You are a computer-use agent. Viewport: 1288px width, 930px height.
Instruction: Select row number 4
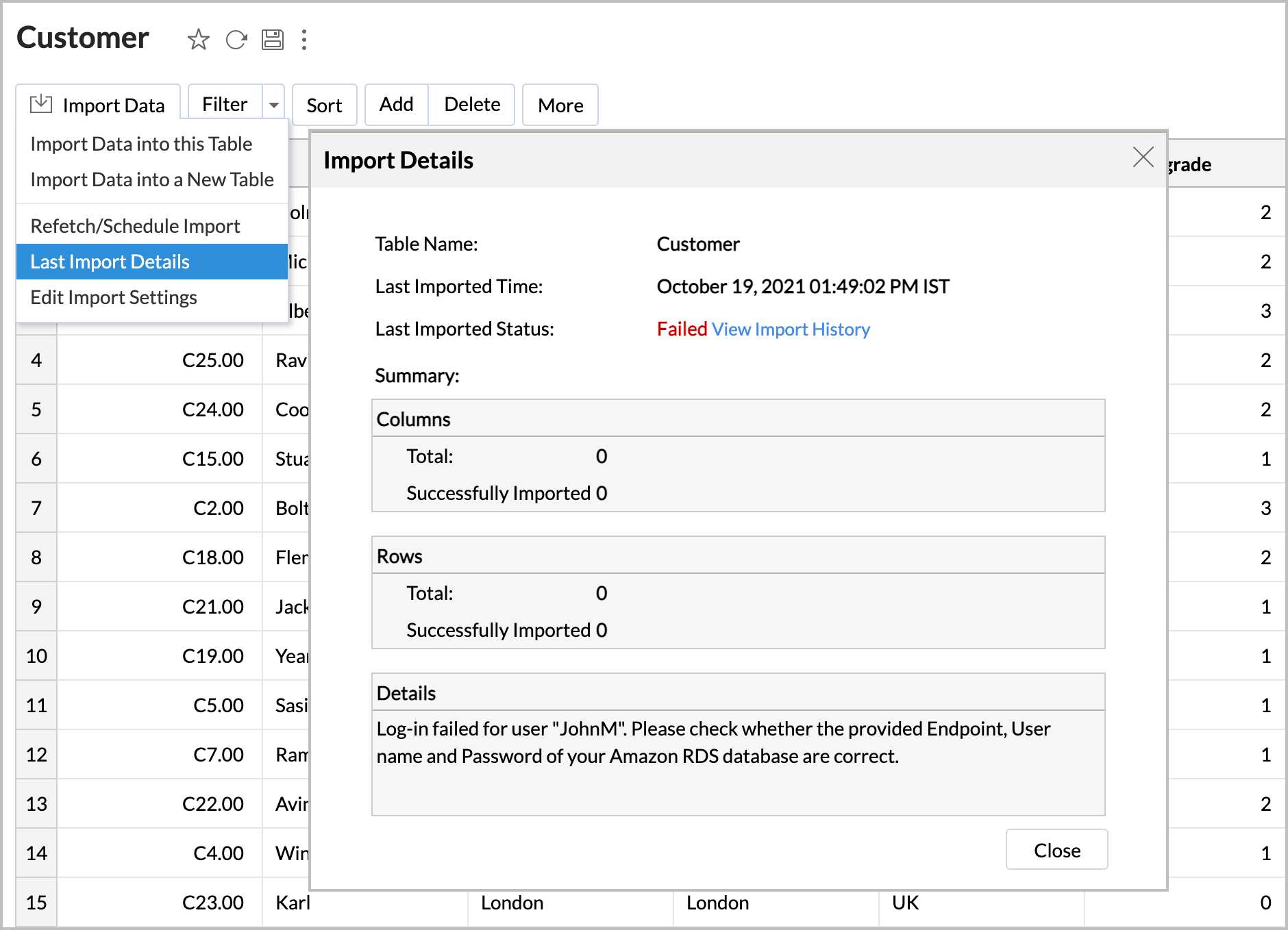[x=36, y=360]
